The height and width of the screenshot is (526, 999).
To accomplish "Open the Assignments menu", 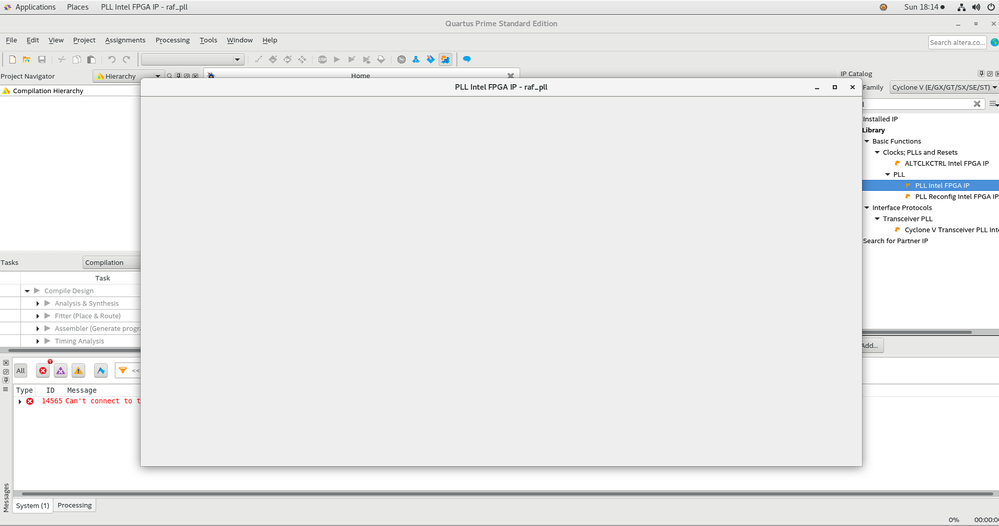I will tap(125, 40).
